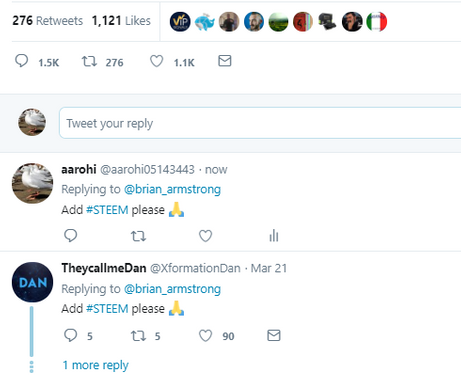Click into the Tweet your reply field
This screenshot has height=380, width=461.
click(x=260, y=123)
